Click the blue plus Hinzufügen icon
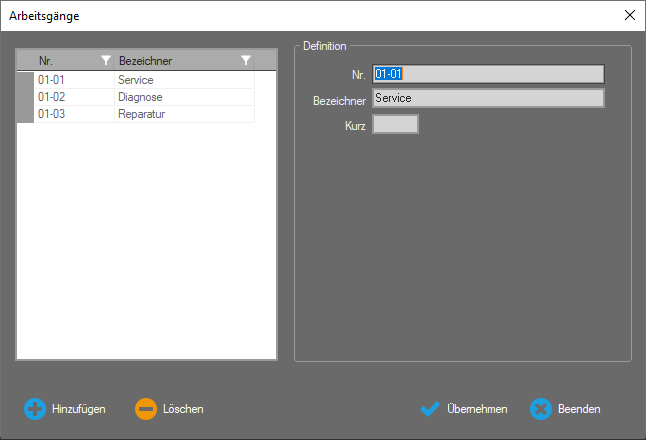The width and height of the screenshot is (646, 440). [x=35, y=409]
